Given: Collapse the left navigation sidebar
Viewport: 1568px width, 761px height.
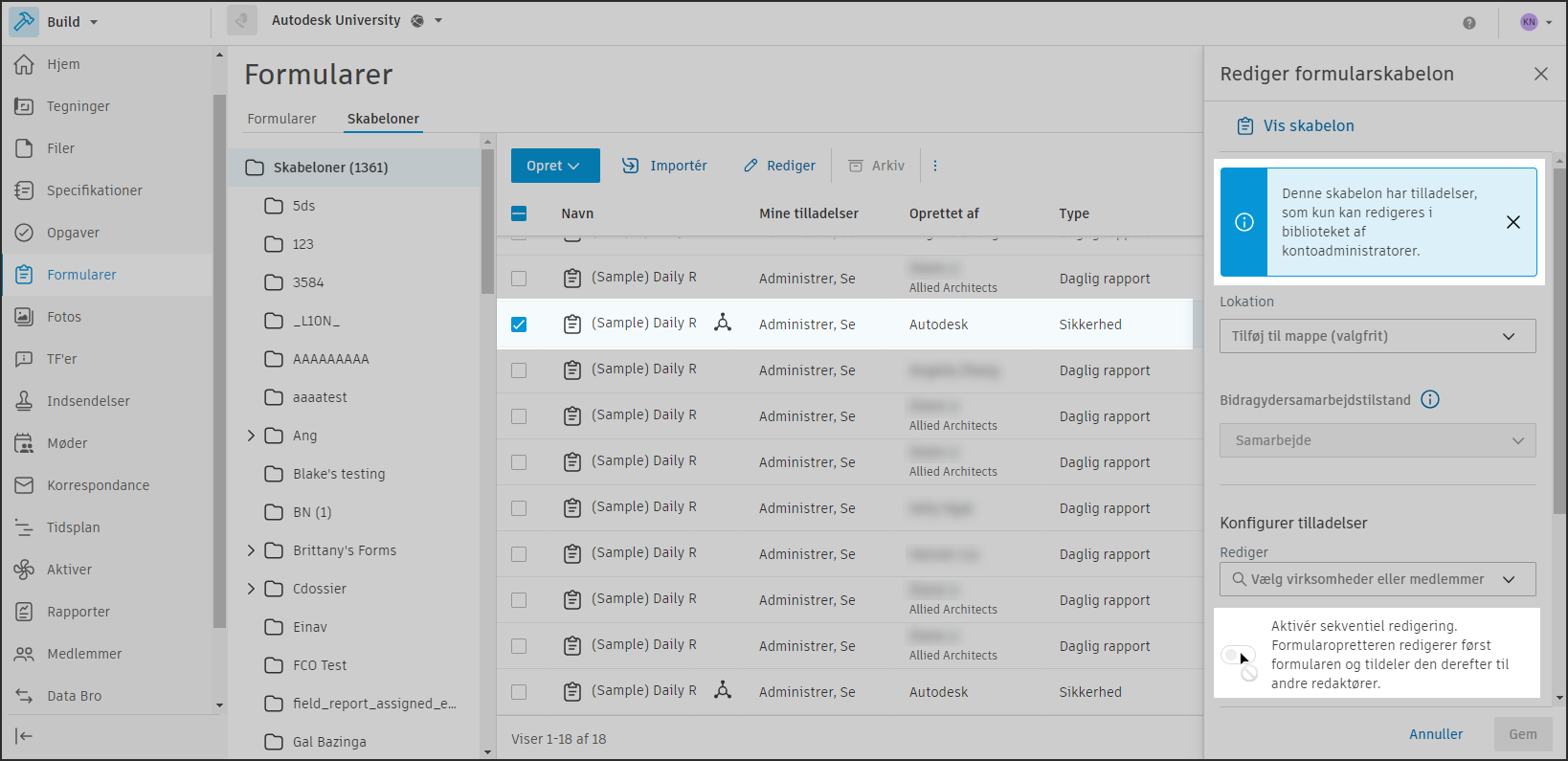Looking at the screenshot, I should pos(24,736).
